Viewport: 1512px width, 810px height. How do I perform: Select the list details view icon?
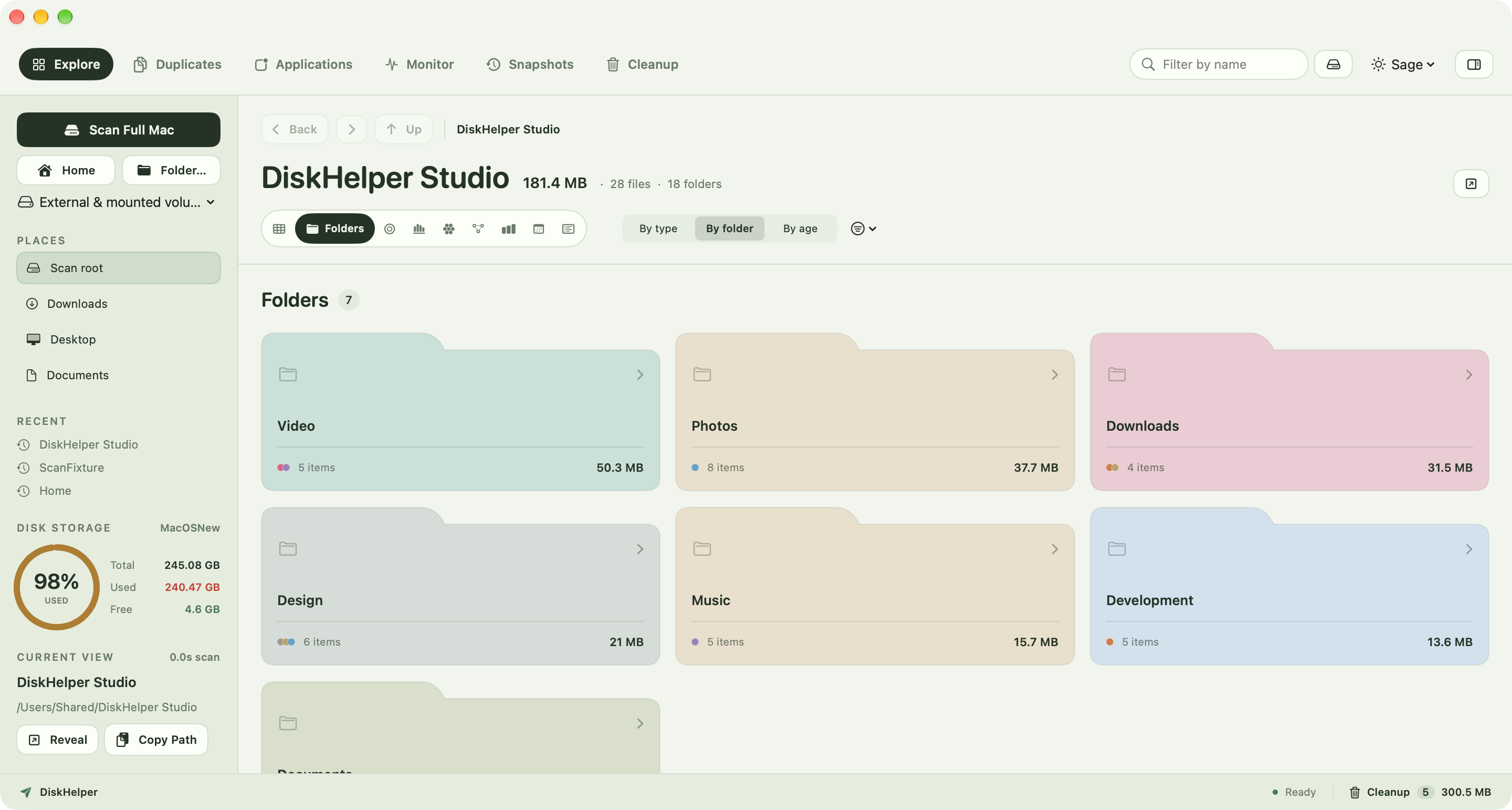[568, 229]
